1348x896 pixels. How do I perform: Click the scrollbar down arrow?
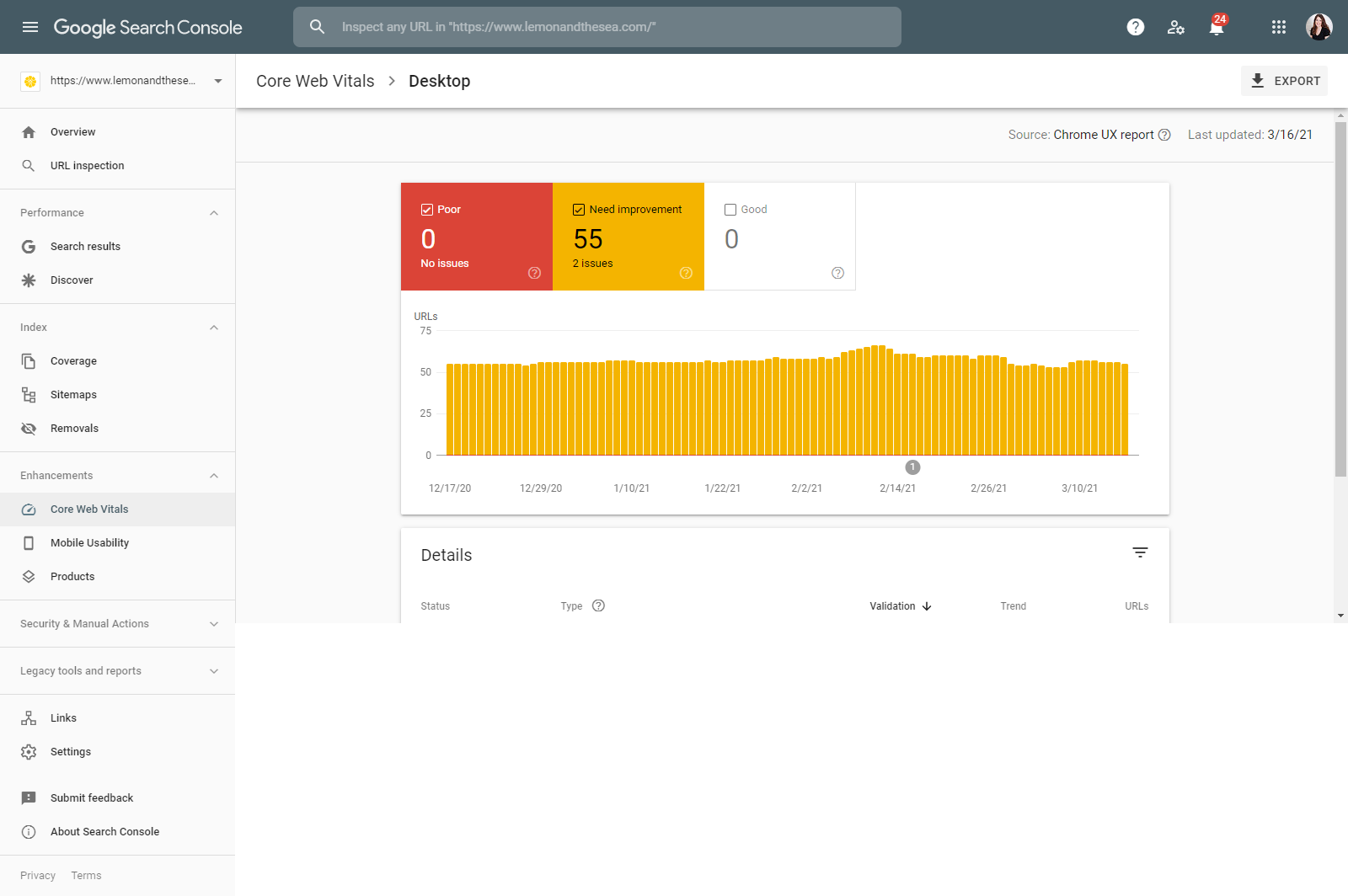[1341, 616]
